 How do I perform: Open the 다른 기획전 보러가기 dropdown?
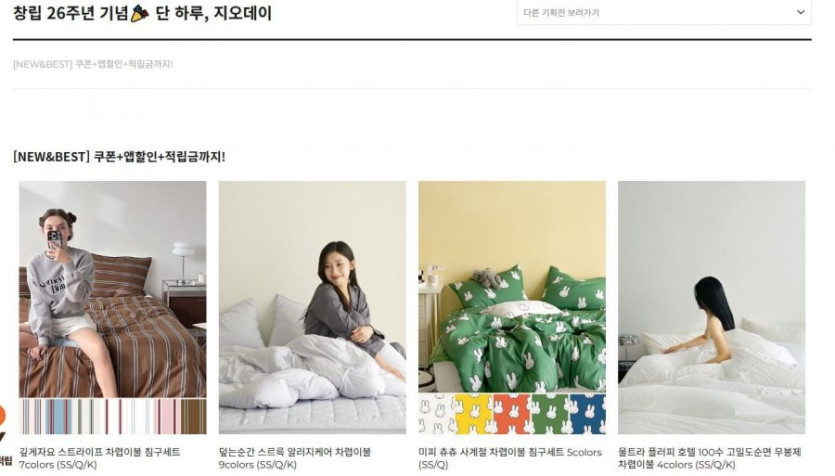pos(664,12)
